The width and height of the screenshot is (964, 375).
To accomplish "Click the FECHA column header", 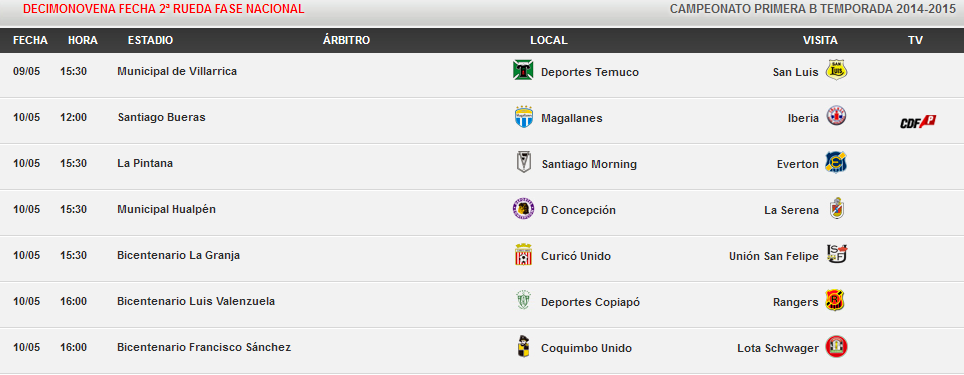I will point(30,40).
